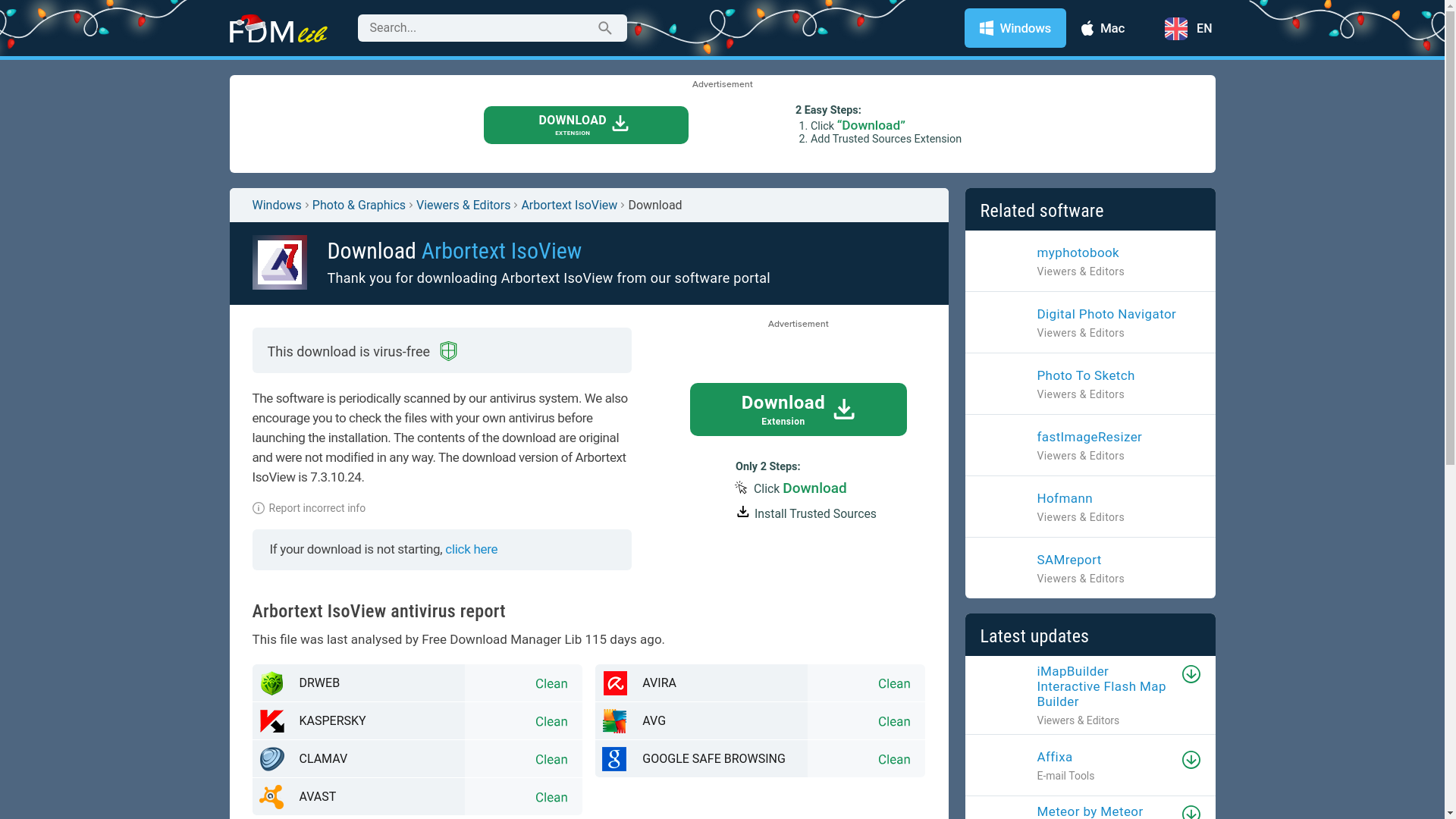Viewport: 1456px width, 819px height.
Task: Click the Clean status for AVG
Action: 894,722
